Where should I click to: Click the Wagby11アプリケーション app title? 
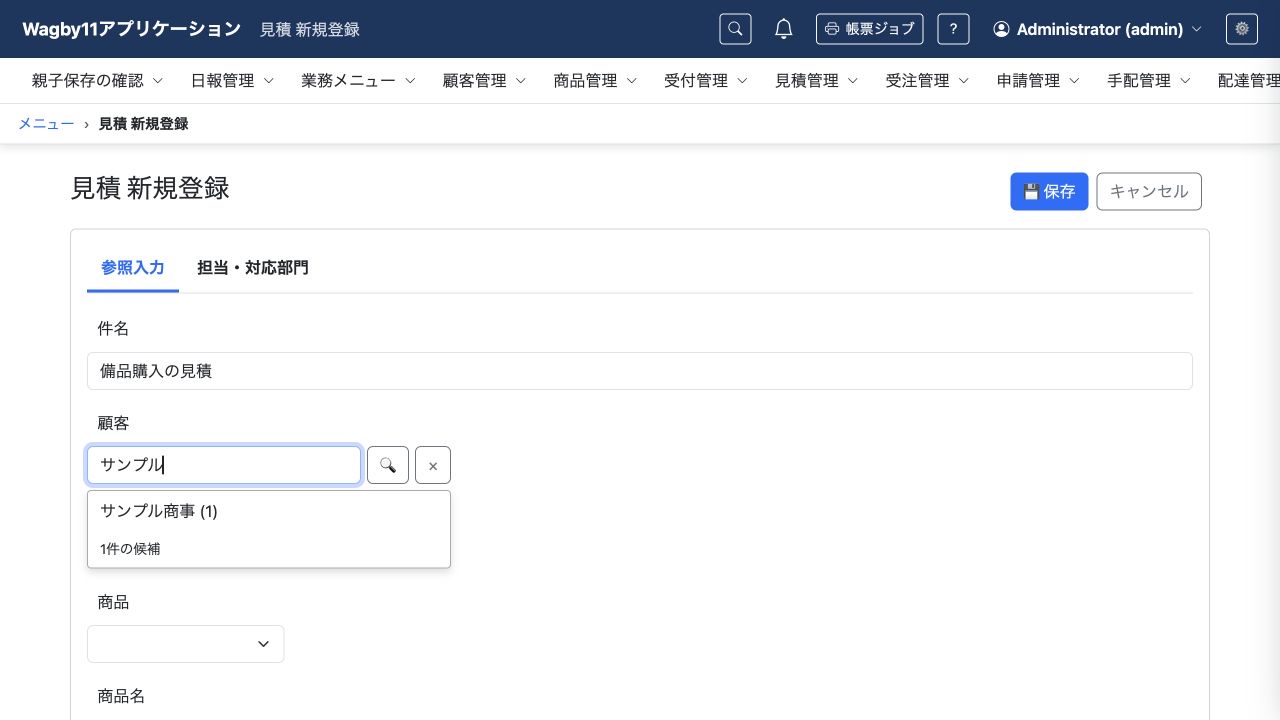(132, 29)
